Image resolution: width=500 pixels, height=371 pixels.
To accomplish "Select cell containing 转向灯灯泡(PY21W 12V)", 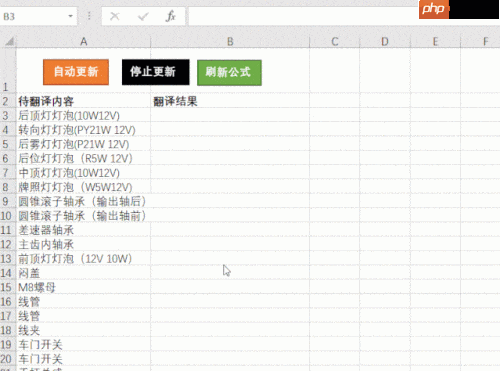I will coord(83,130).
